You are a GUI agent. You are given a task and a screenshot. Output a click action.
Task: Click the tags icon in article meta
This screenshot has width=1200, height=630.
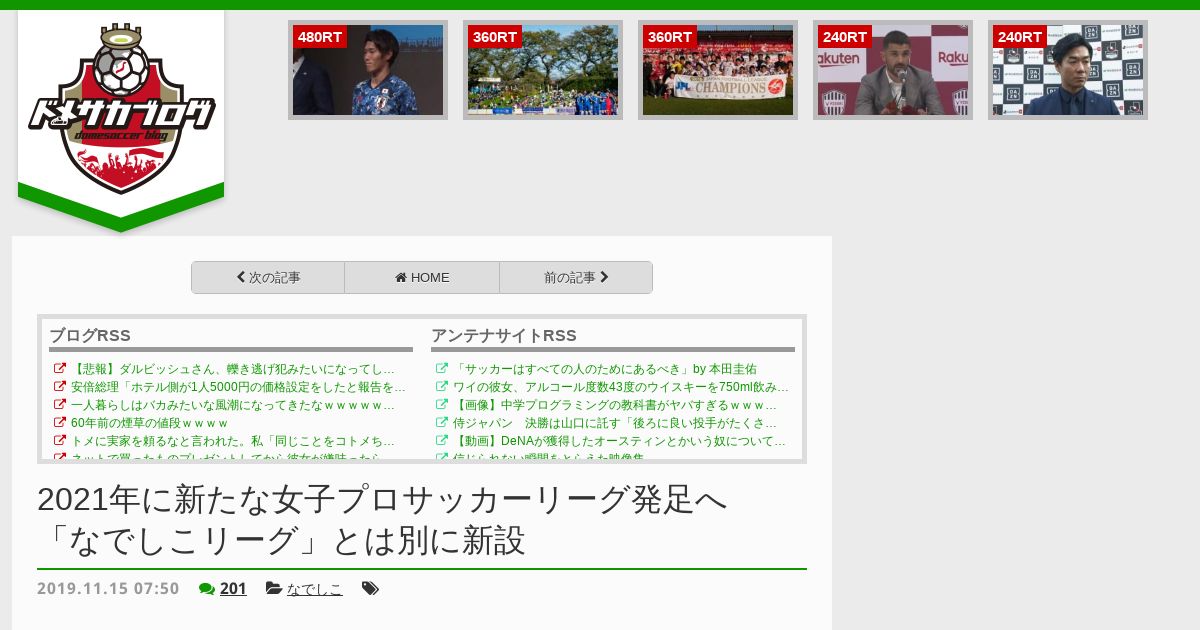tap(370, 589)
